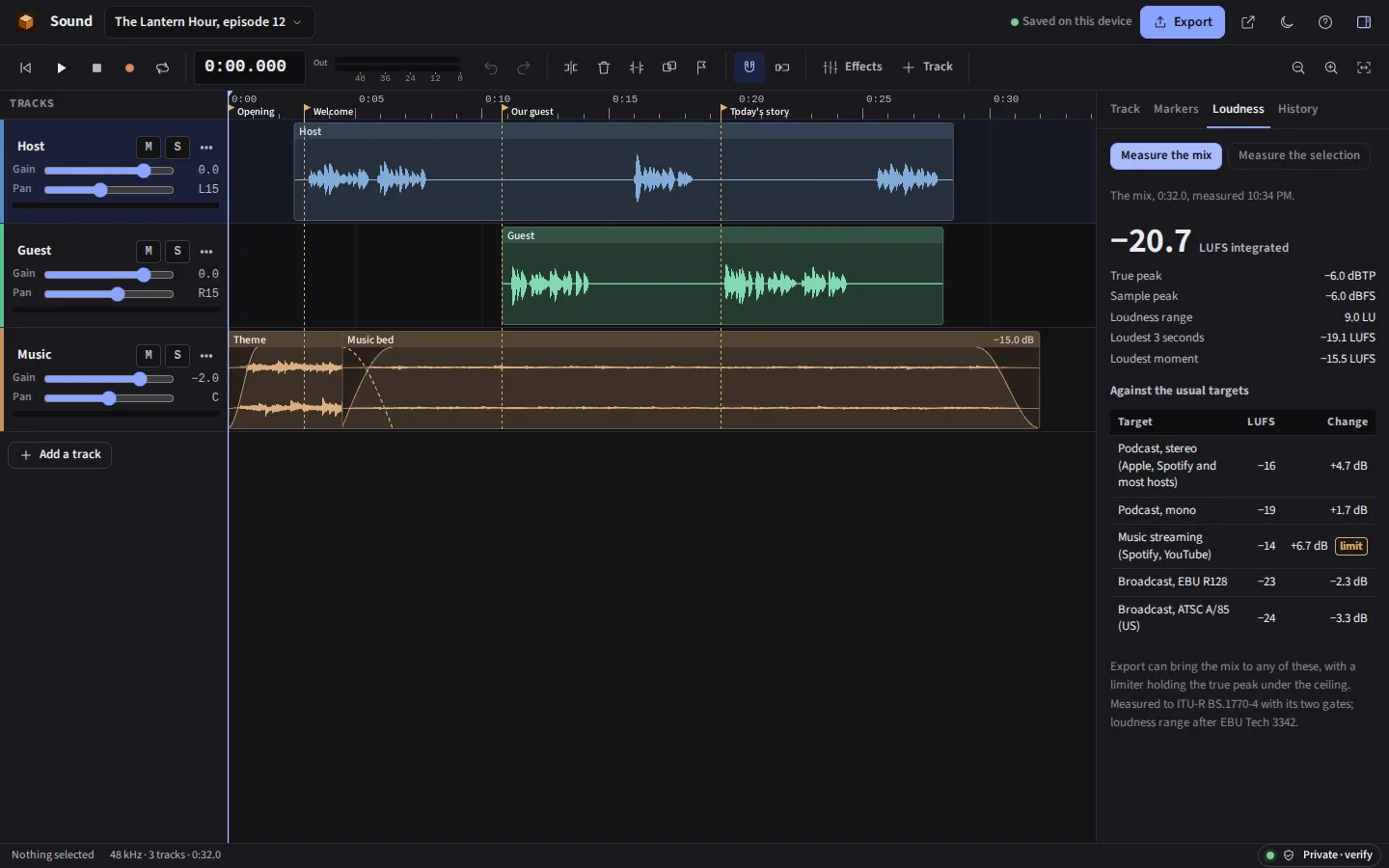Image resolution: width=1389 pixels, height=868 pixels.
Task: Open the Effects menu
Action: click(853, 68)
